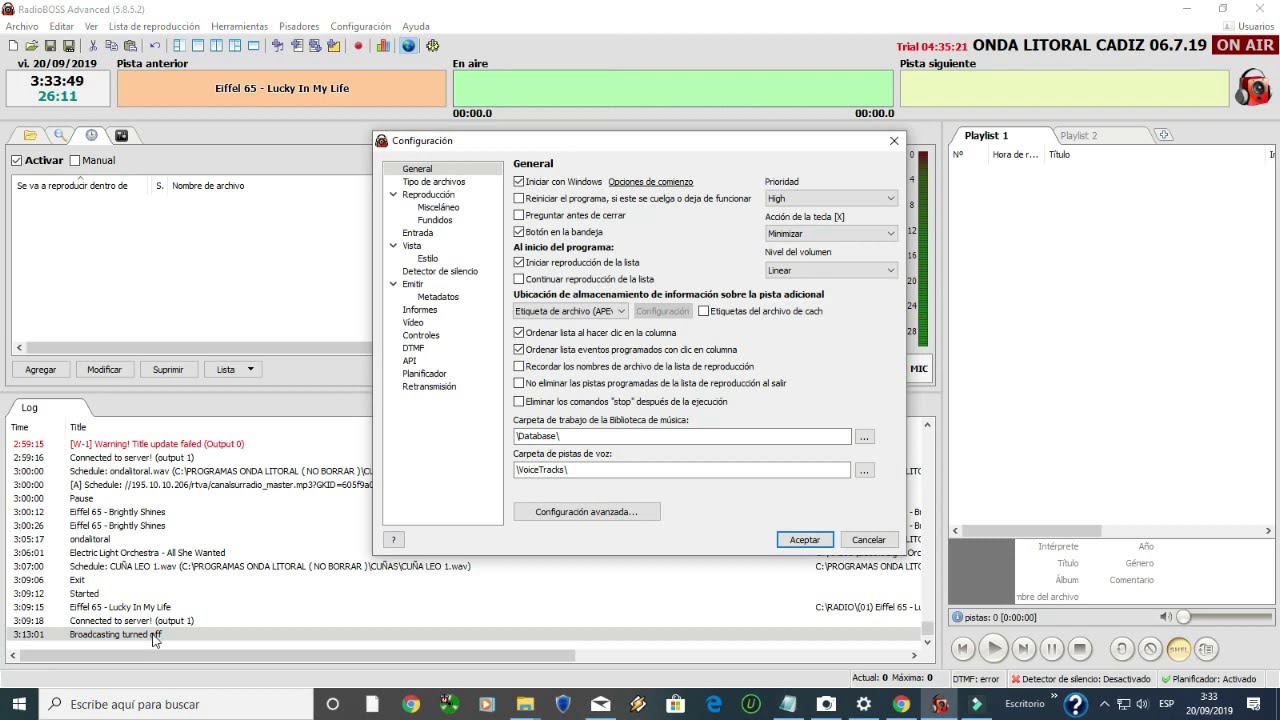Click the add-tab icon beside Playlist 2
The image size is (1280, 720).
pos(1163,135)
